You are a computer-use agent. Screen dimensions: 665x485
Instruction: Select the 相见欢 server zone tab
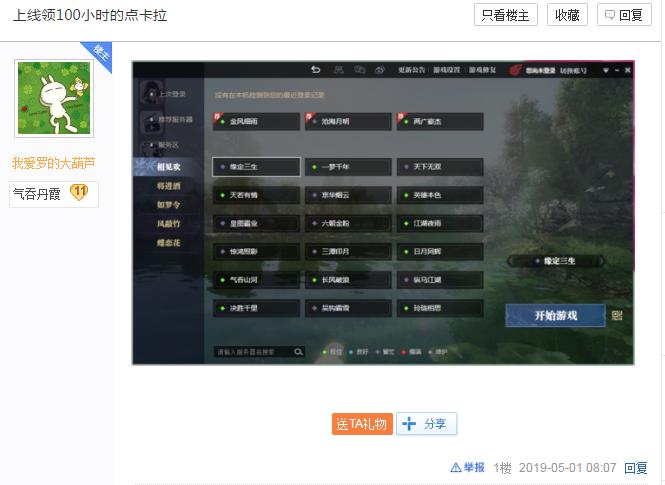pyautogui.click(x=169, y=167)
